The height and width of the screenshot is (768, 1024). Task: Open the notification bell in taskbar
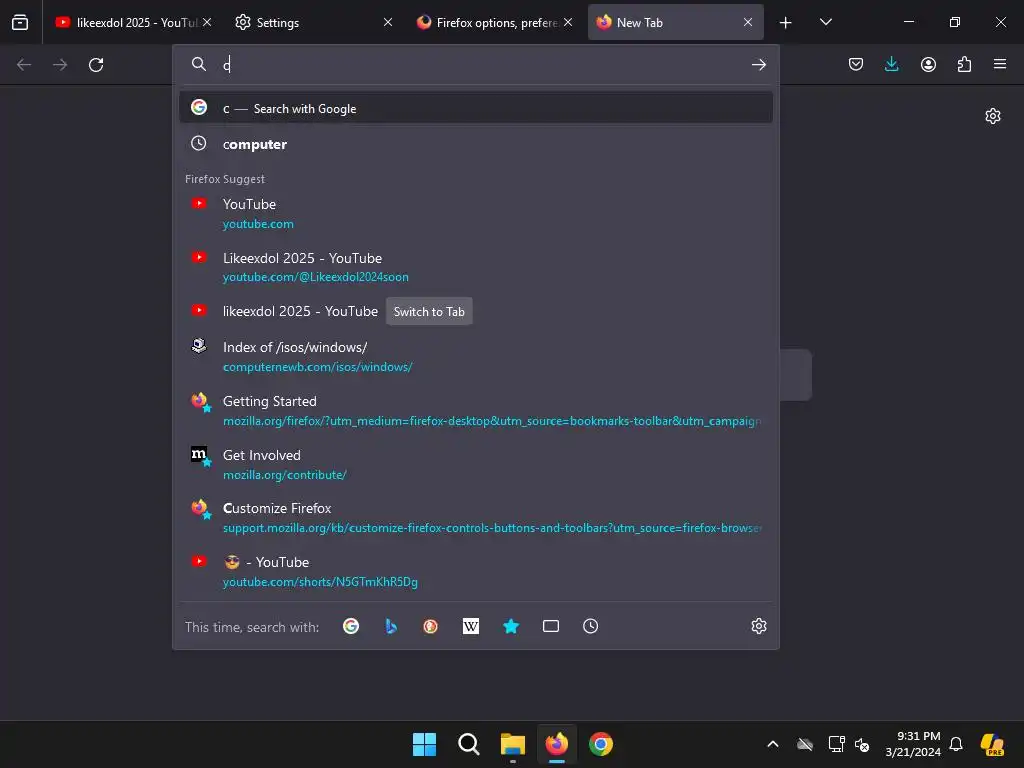956,744
